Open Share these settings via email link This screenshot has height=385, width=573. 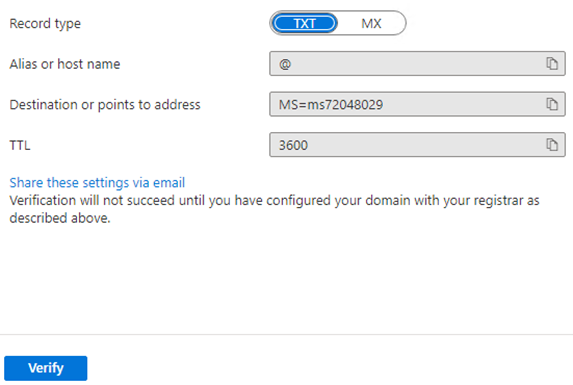[97, 182]
